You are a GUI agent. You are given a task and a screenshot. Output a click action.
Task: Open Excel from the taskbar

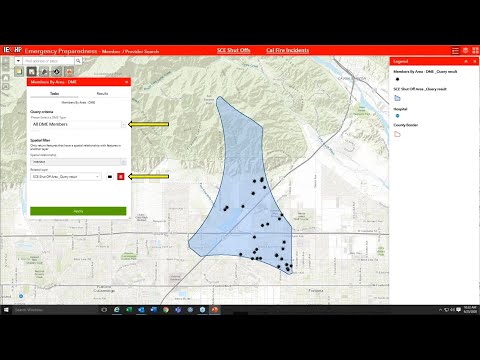click(x=129, y=310)
